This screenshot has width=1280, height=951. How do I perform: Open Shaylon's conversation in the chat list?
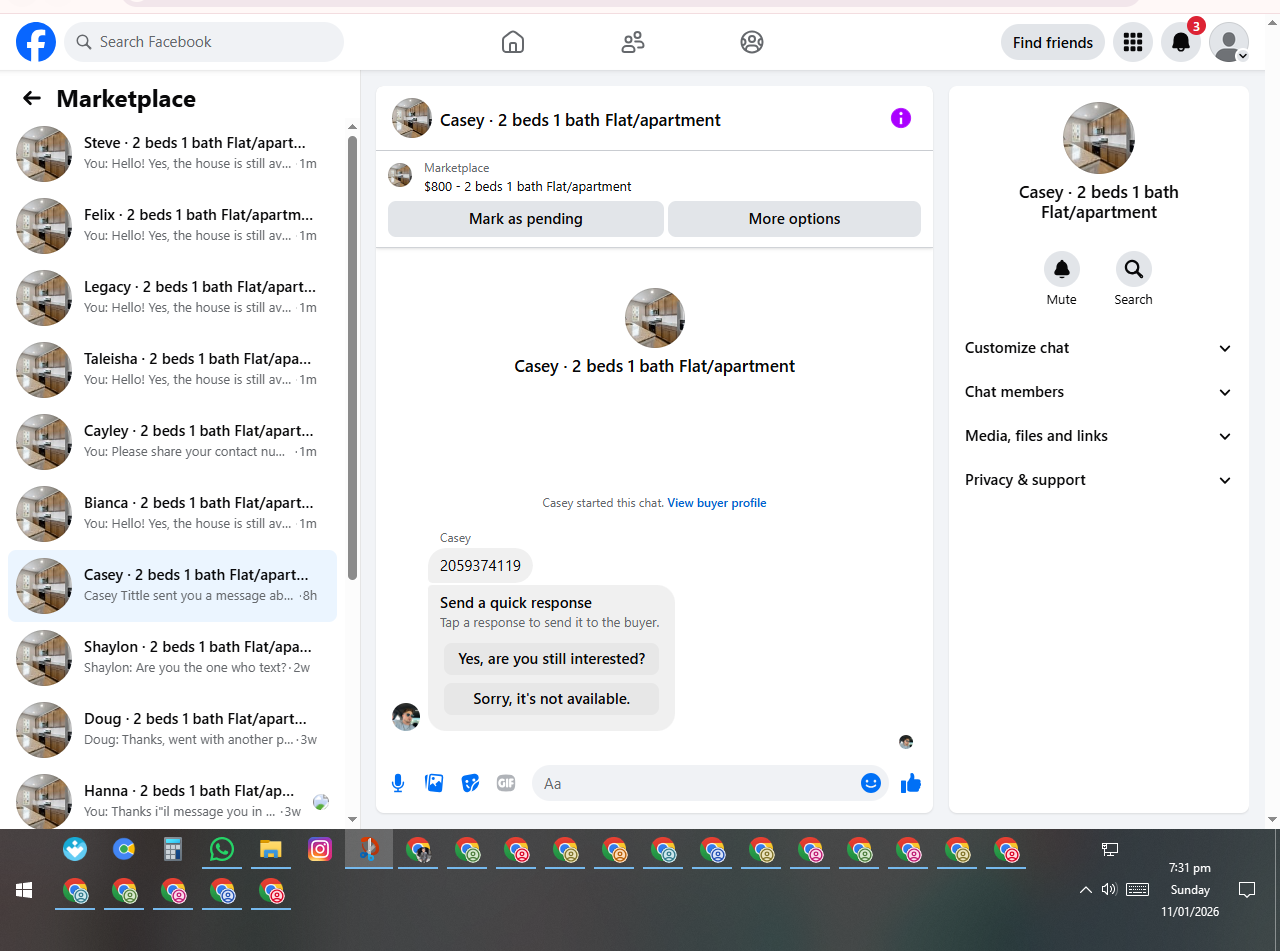pos(172,658)
